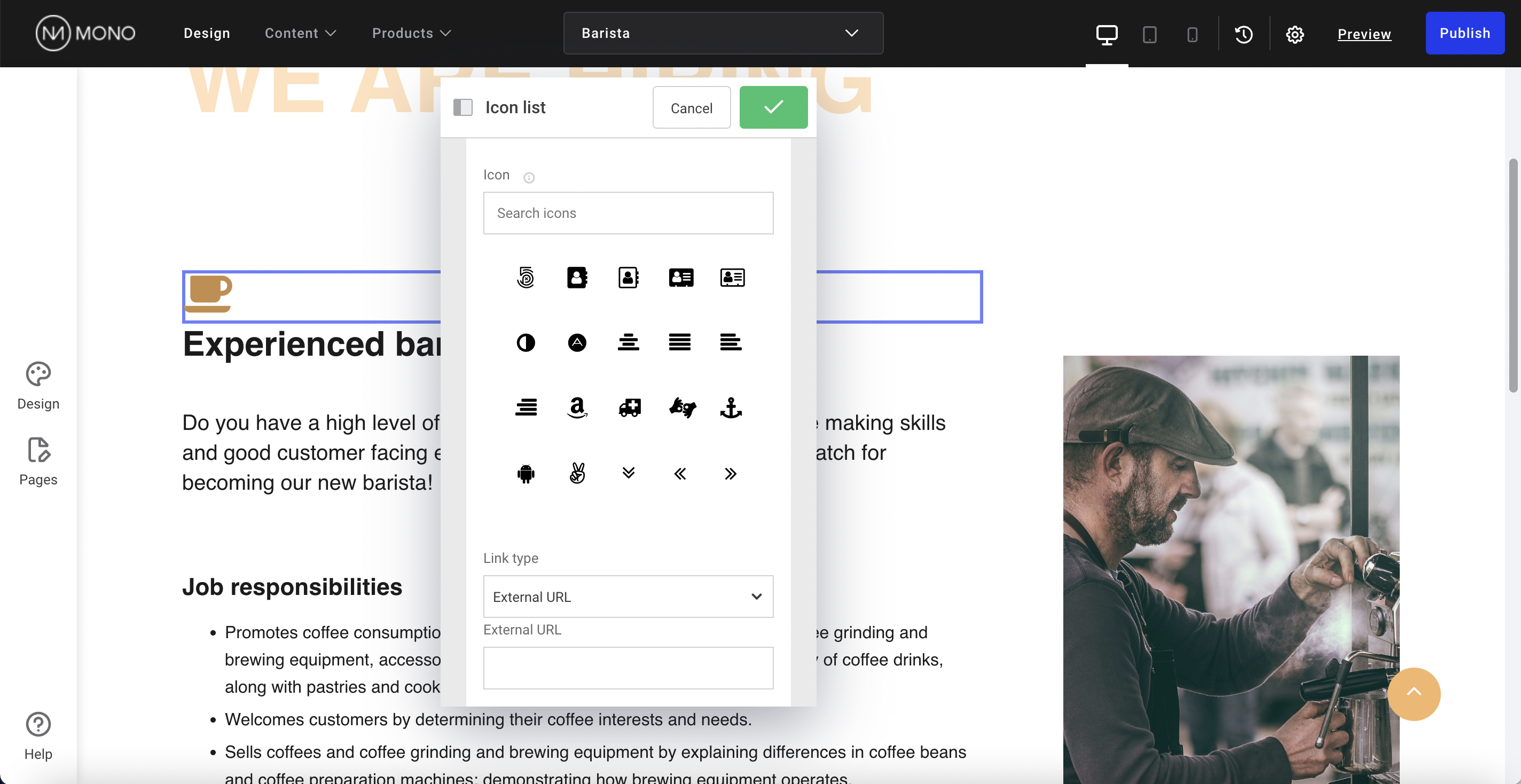Choose the double angle left icon

tap(680, 474)
